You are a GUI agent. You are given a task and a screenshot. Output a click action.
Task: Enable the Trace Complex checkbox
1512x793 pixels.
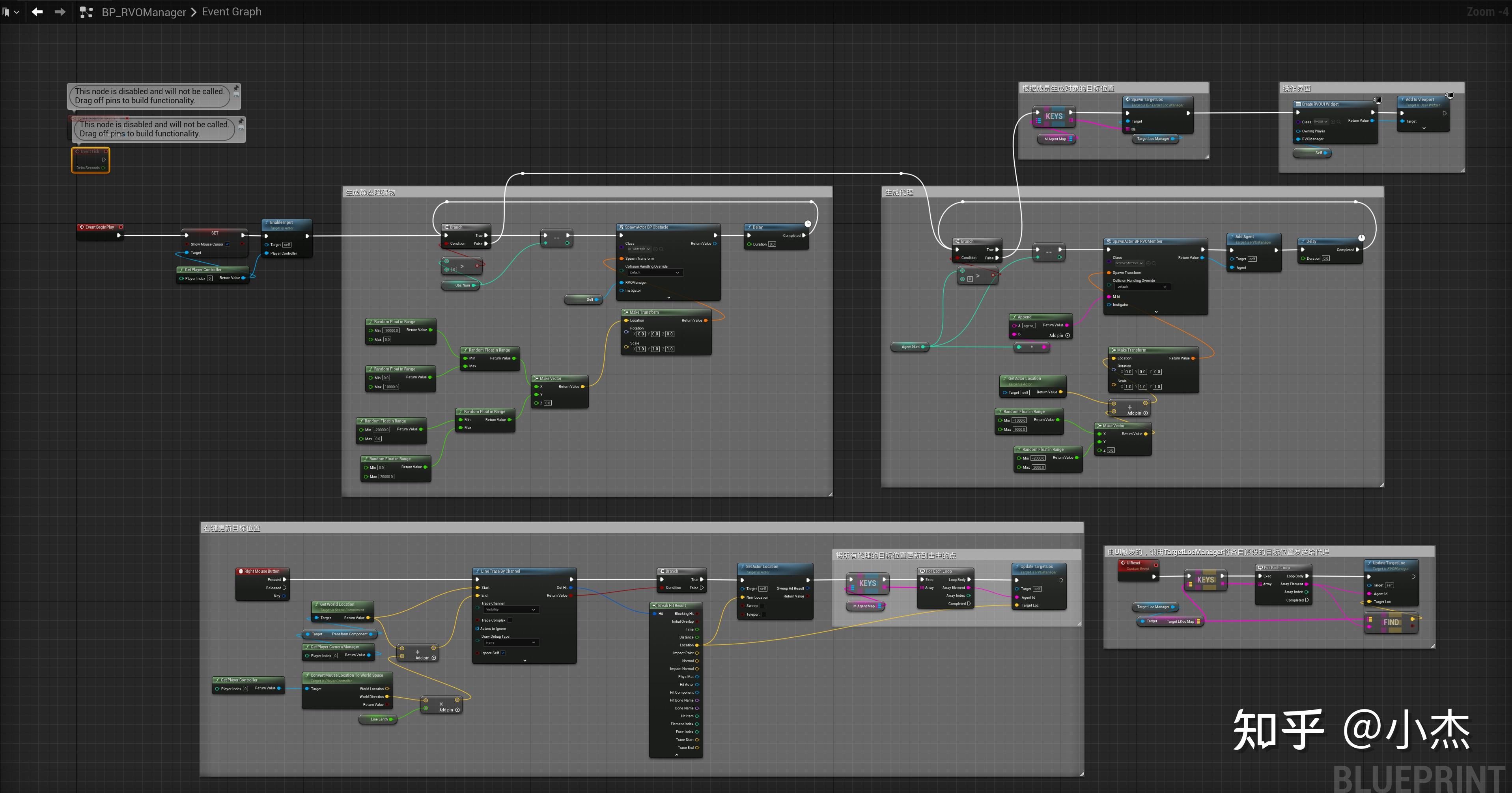(510, 620)
